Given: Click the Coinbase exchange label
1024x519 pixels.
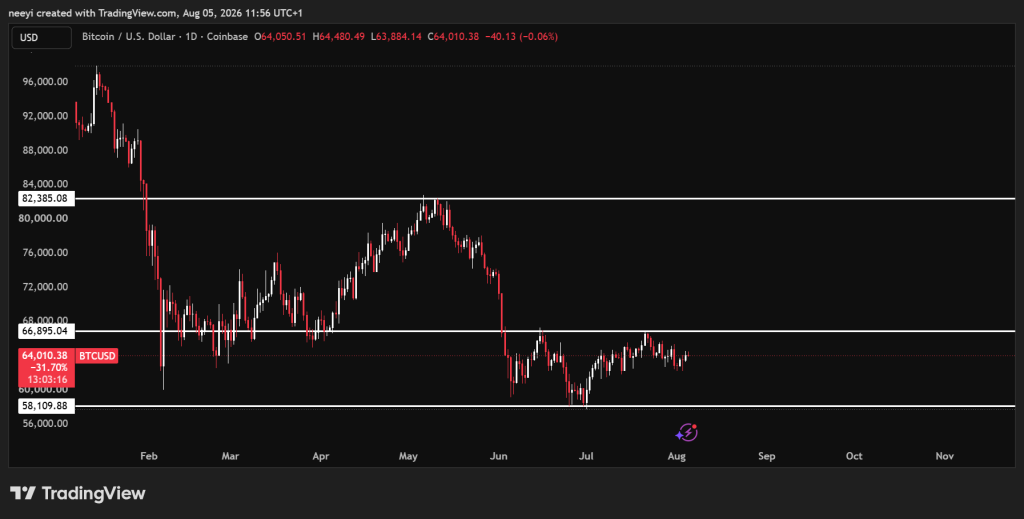Looking at the screenshot, I should 227,37.
